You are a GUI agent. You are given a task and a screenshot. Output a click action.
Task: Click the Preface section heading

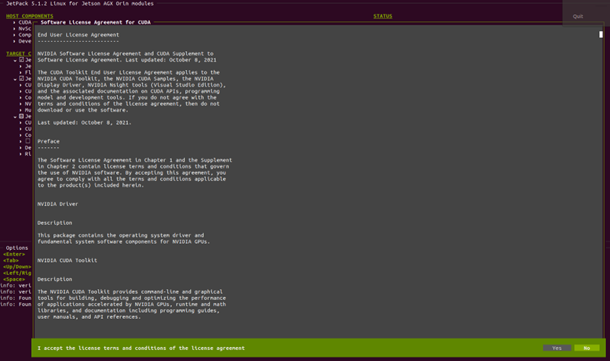(x=49, y=142)
